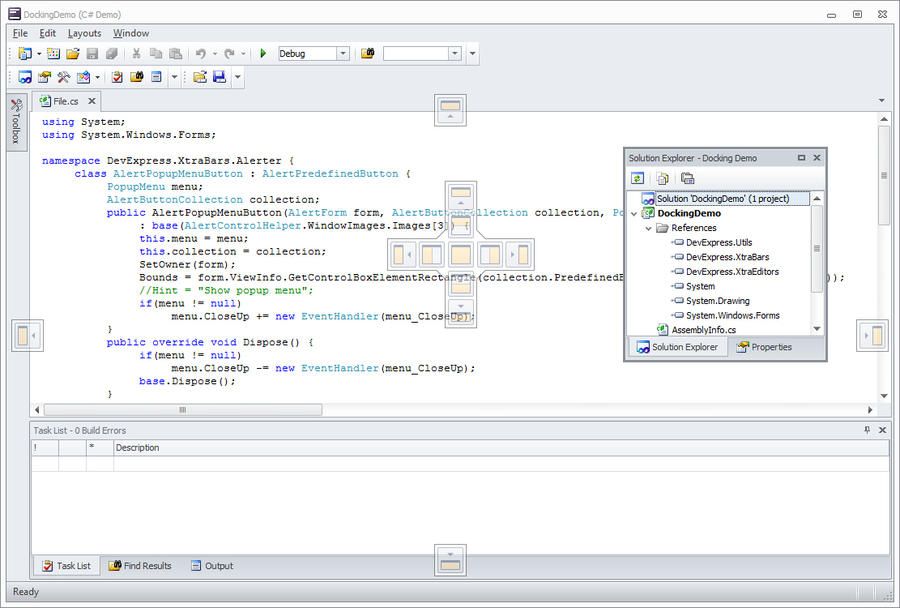Open the Debug configuration dropdown
Viewport: 900px width, 608px height.
point(343,53)
